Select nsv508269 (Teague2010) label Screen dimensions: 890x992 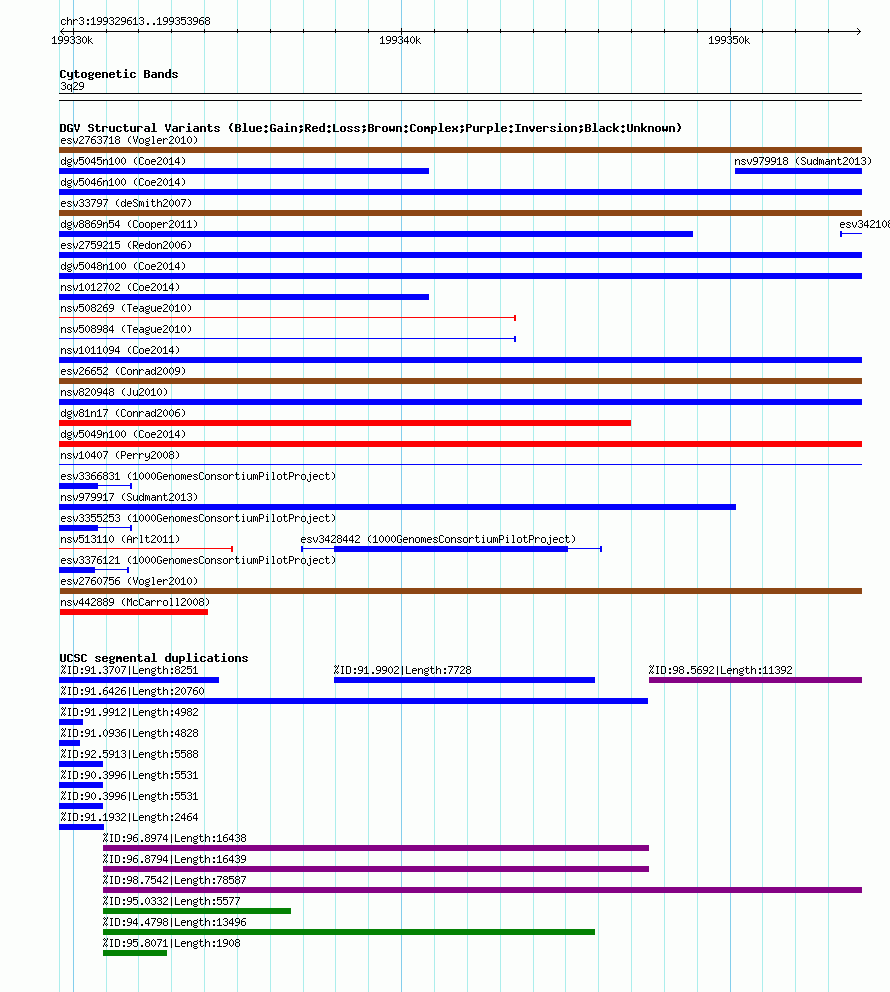tap(126, 308)
